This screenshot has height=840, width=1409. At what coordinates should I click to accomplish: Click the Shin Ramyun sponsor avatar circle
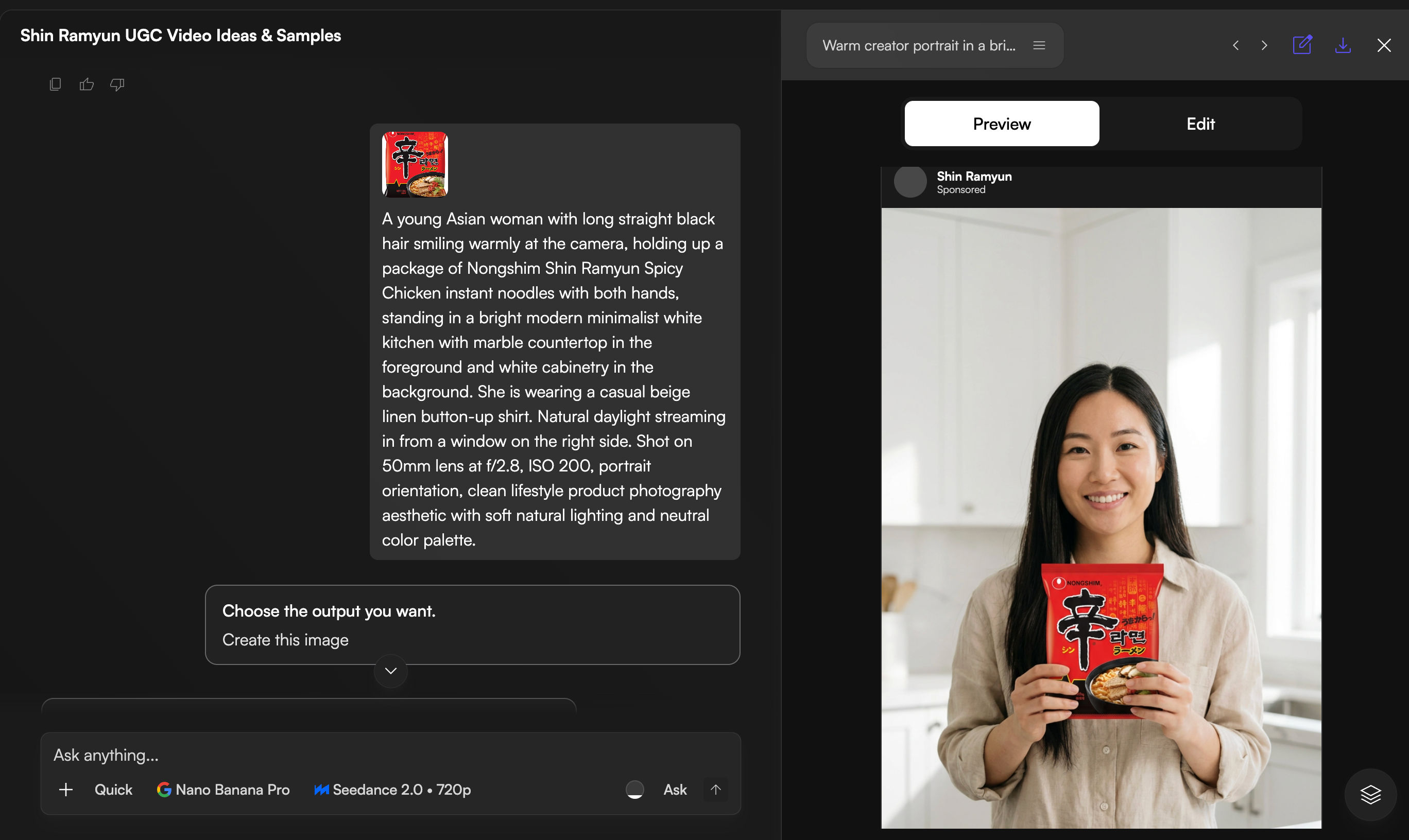pos(909,182)
